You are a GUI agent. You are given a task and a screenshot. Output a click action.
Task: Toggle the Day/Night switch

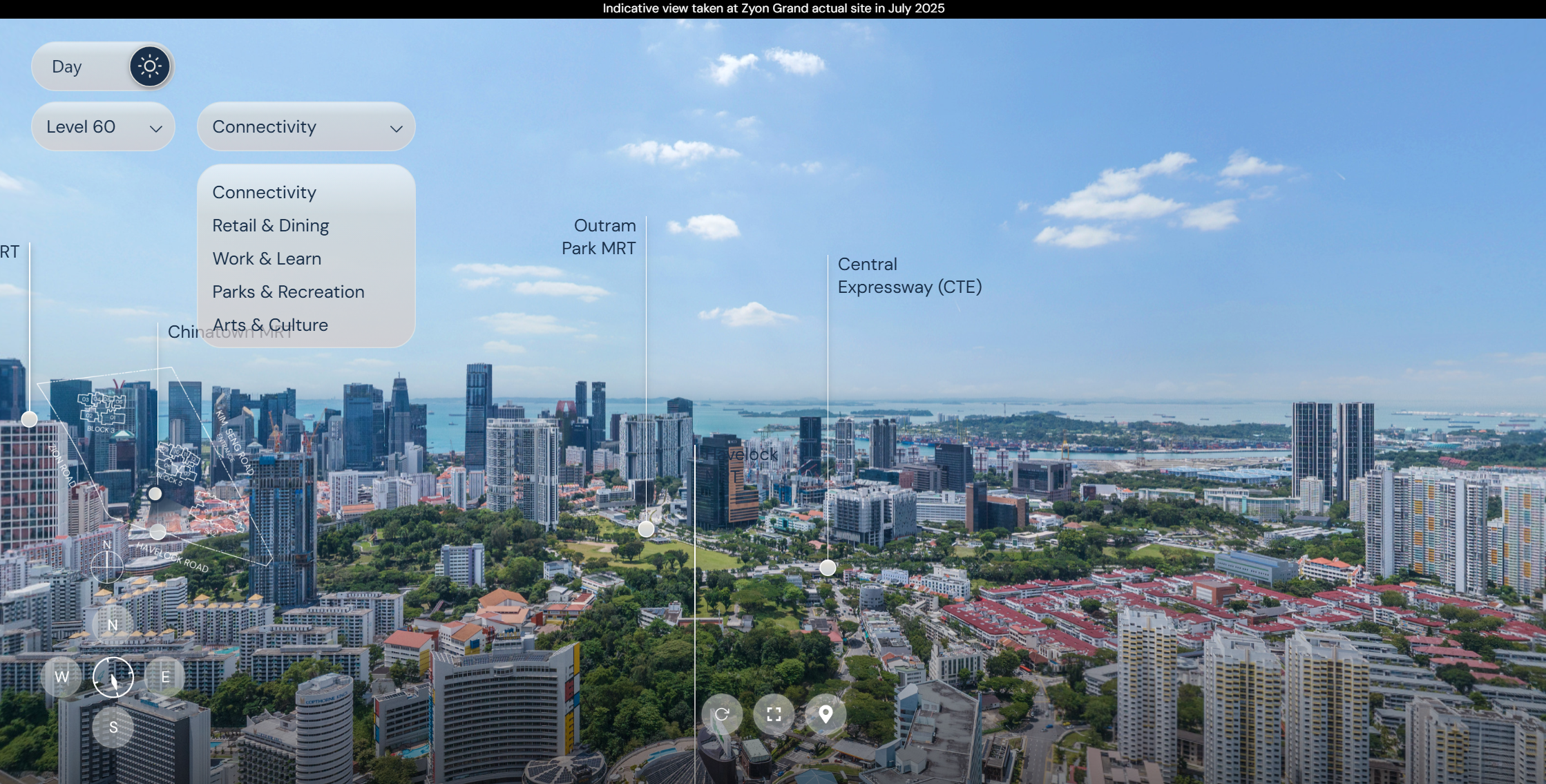click(x=103, y=66)
